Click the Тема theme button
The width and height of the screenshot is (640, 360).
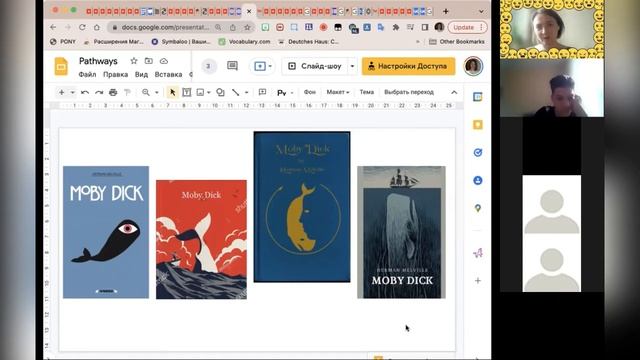(x=367, y=92)
